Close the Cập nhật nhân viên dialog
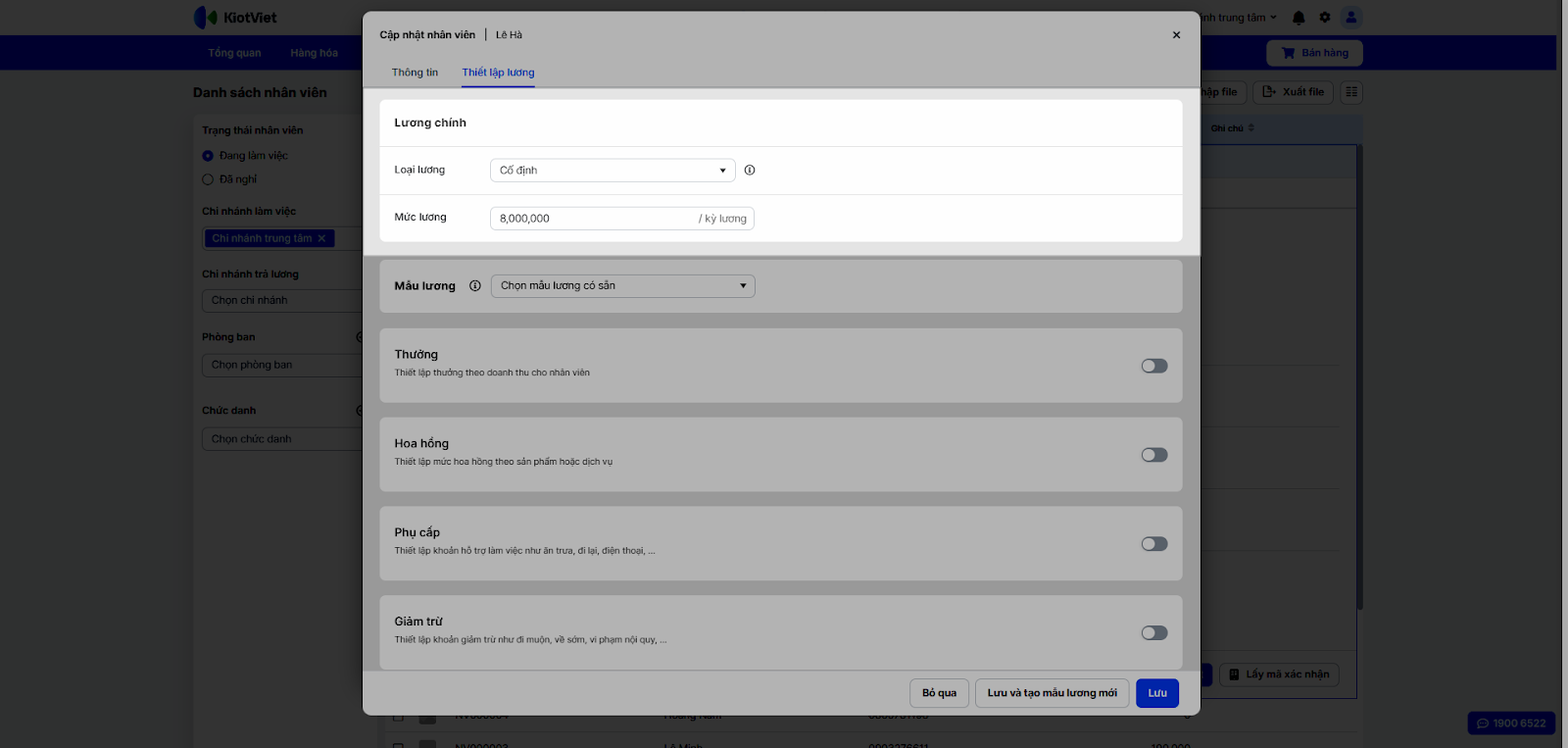The width and height of the screenshot is (1568, 748). pos(1176,35)
